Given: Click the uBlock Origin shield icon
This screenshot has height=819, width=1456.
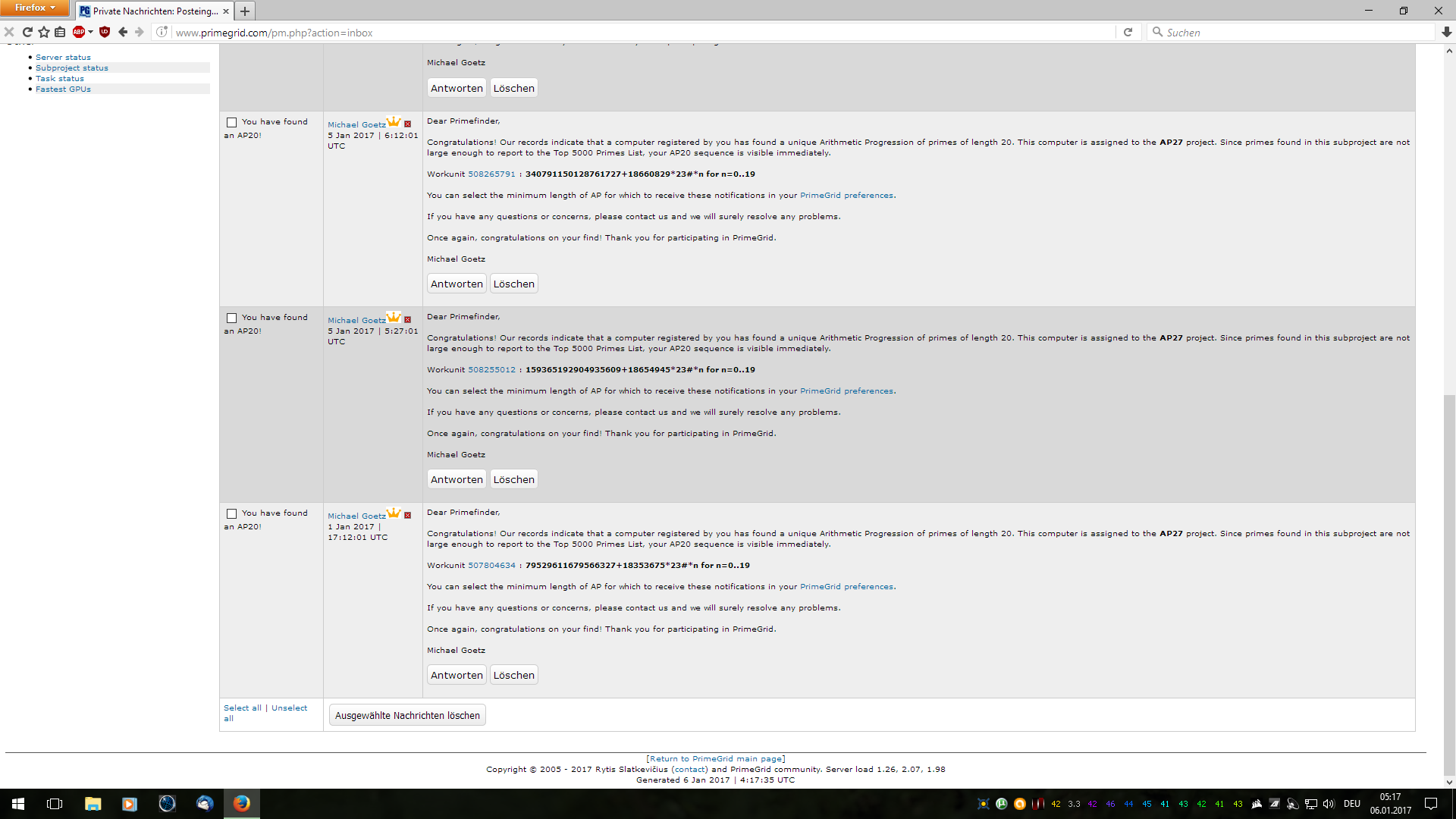Looking at the screenshot, I should click(x=105, y=32).
